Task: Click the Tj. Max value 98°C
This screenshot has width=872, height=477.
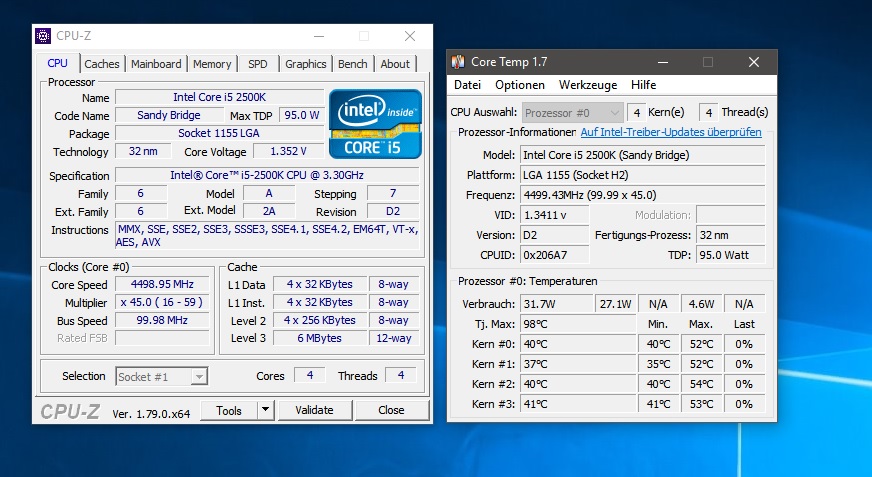Action: [x=578, y=324]
